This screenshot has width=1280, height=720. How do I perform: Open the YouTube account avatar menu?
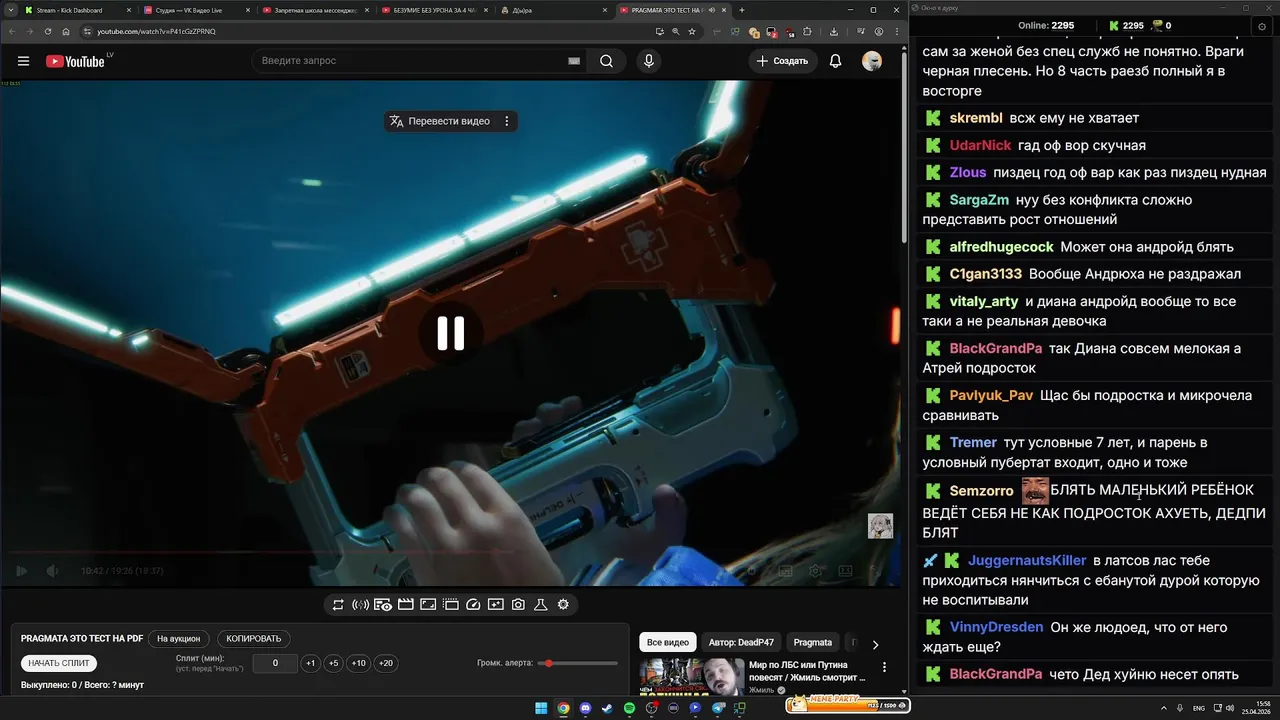[x=872, y=61]
